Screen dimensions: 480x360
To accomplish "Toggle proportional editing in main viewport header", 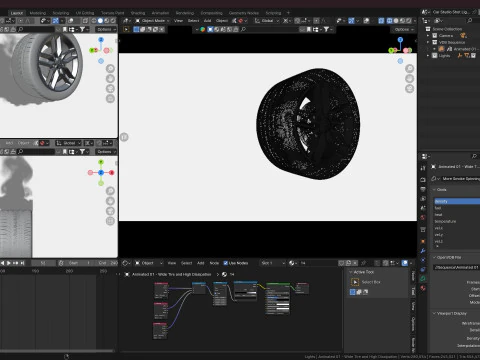I will point(316,21).
